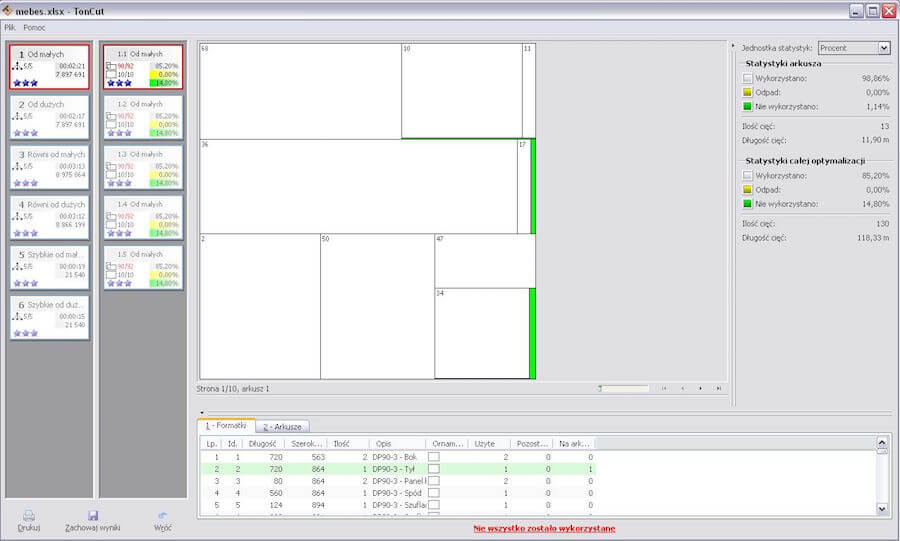Screen dimensions: 900x541
Task: Click the Zachowaj wyniki floppy disk icon
Action: [92, 515]
